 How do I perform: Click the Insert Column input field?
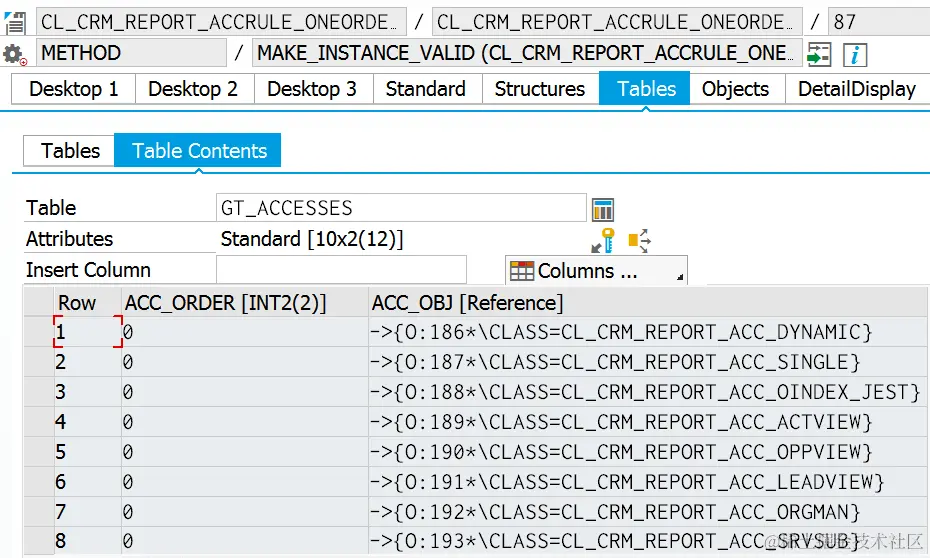(341, 270)
